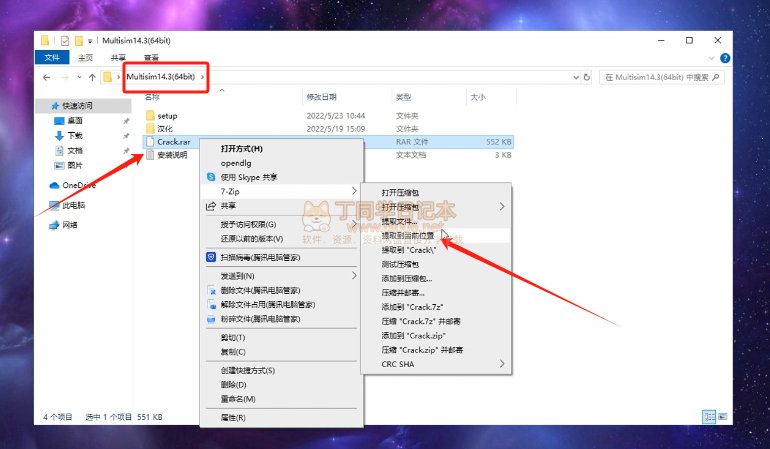Screen dimensions: 770x449
Task: Click the 下载 download arrow icon
Action: click(x=59, y=136)
